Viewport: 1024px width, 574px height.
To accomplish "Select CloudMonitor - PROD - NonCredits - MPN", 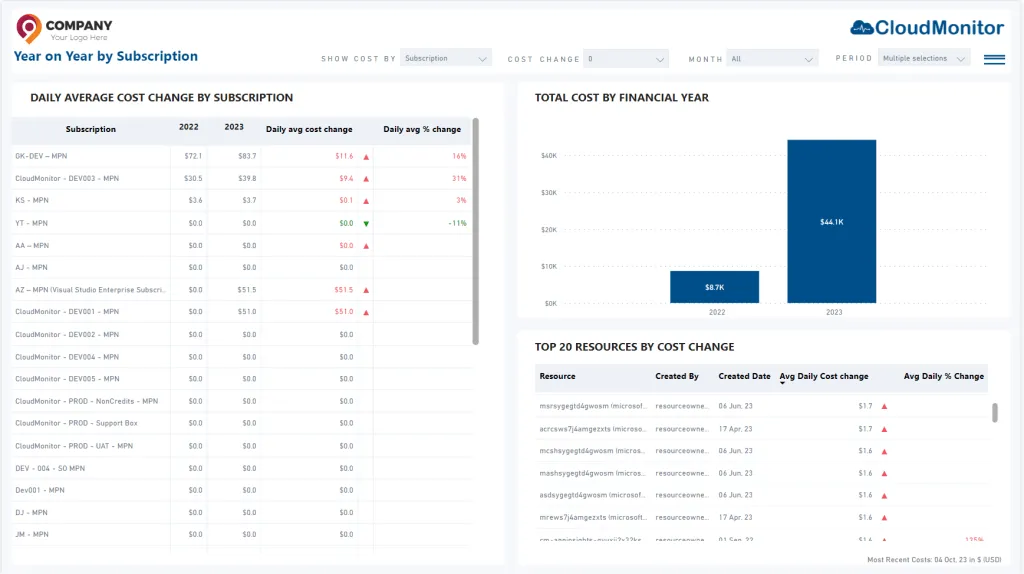I will click(241, 402).
